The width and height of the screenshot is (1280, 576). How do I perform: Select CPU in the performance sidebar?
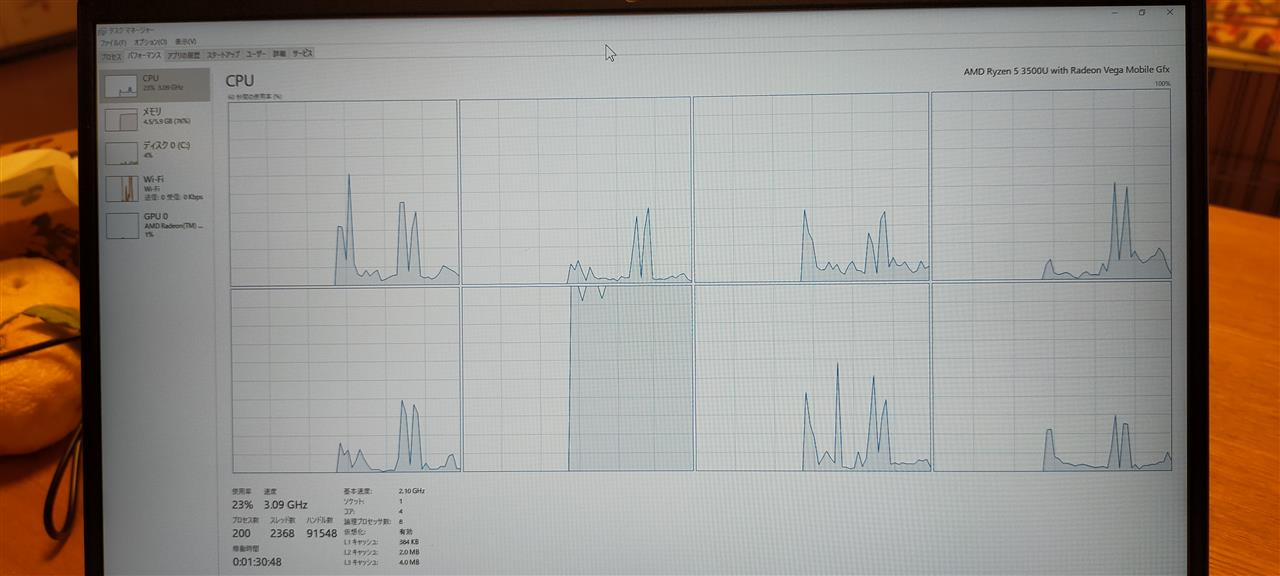[x=155, y=84]
